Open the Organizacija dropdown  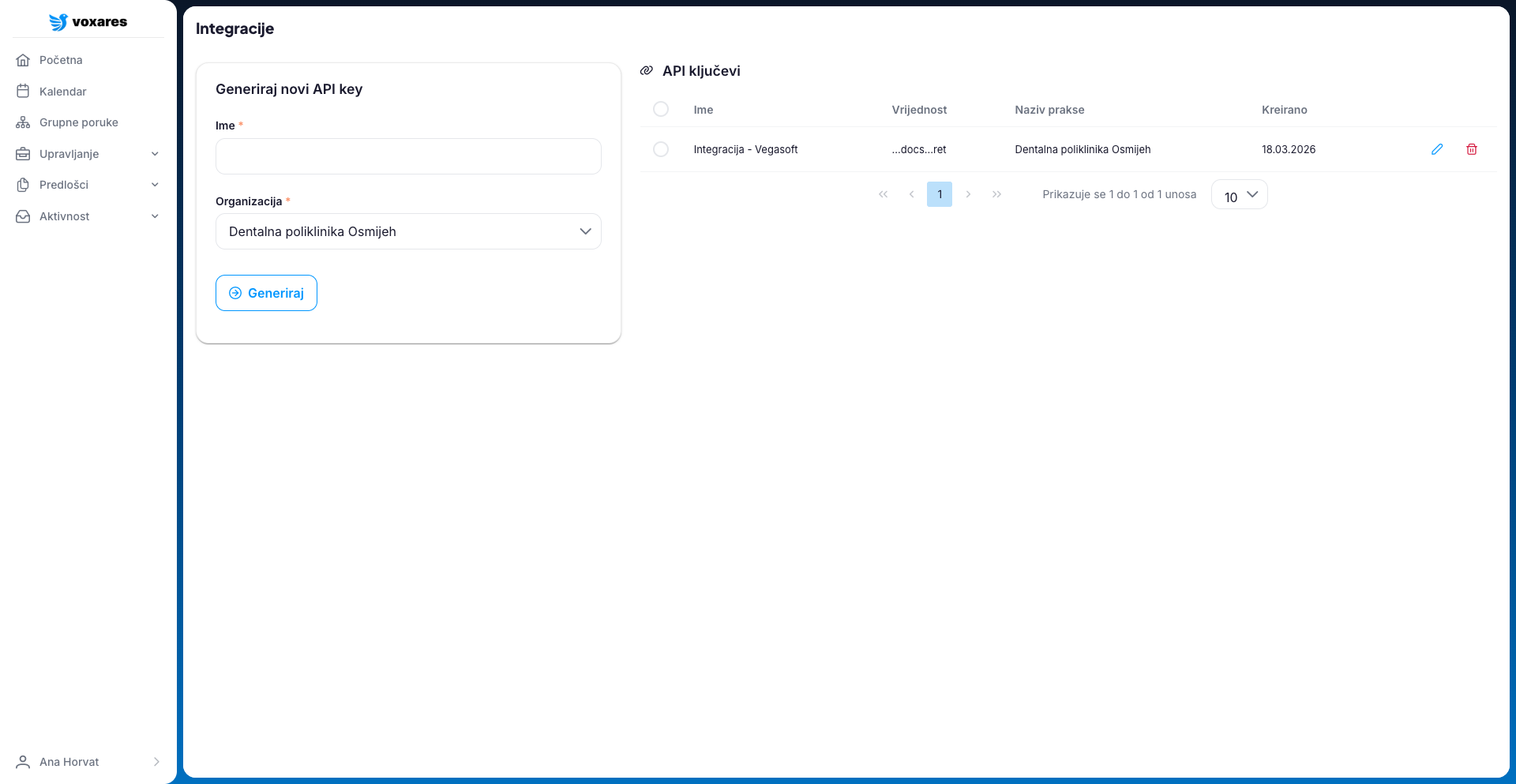click(x=408, y=231)
